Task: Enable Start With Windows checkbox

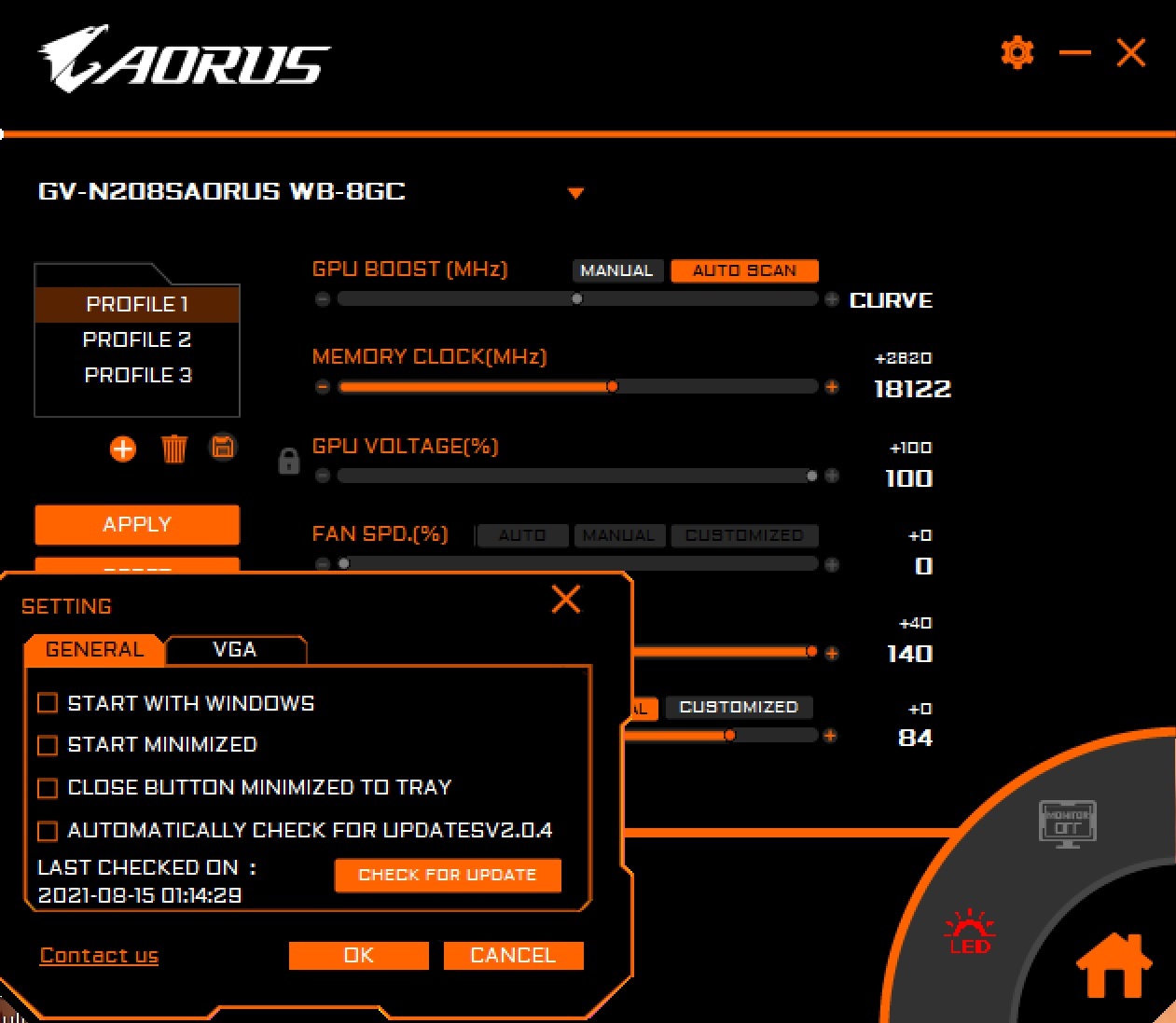Action: click(x=48, y=702)
